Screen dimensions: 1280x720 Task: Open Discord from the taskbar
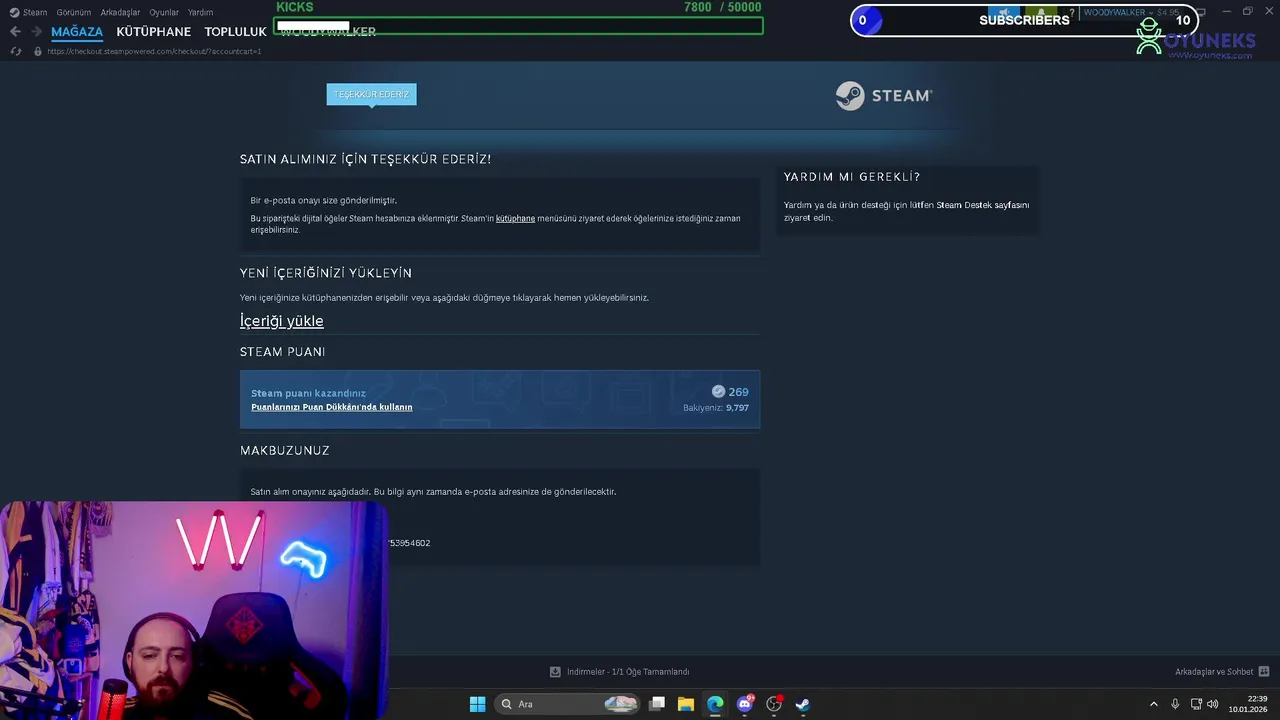click(744, 704)
